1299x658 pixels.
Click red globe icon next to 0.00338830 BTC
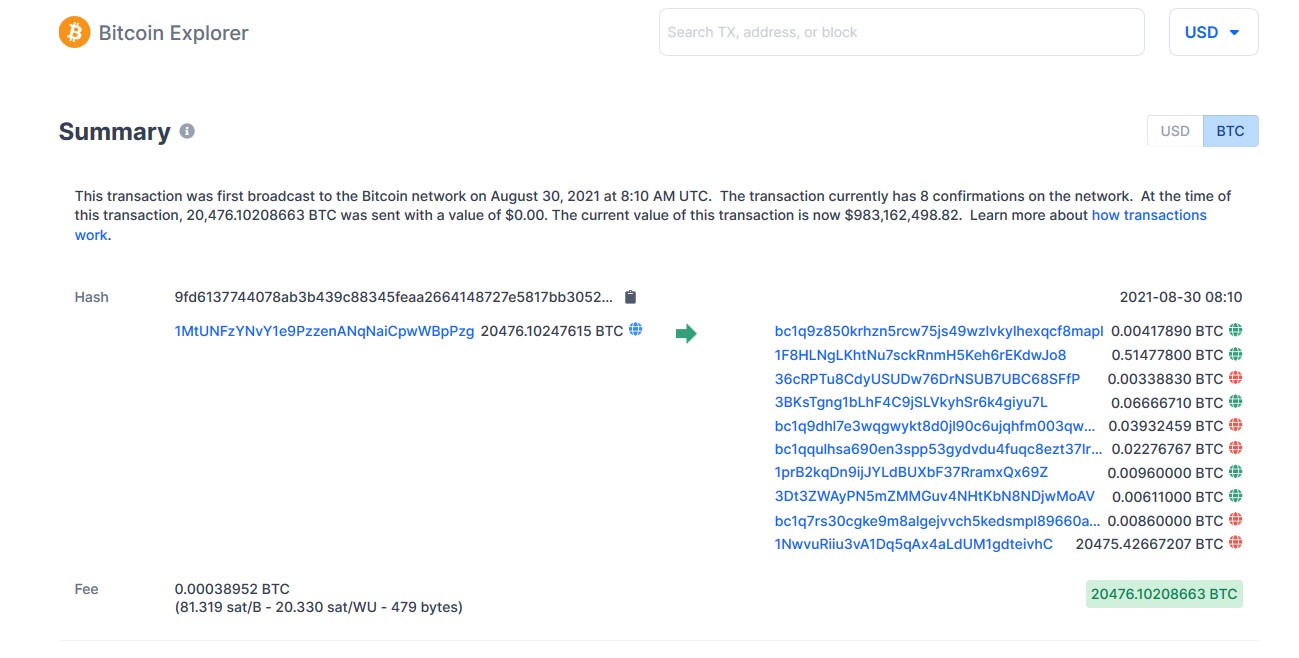coord(1235,378)
